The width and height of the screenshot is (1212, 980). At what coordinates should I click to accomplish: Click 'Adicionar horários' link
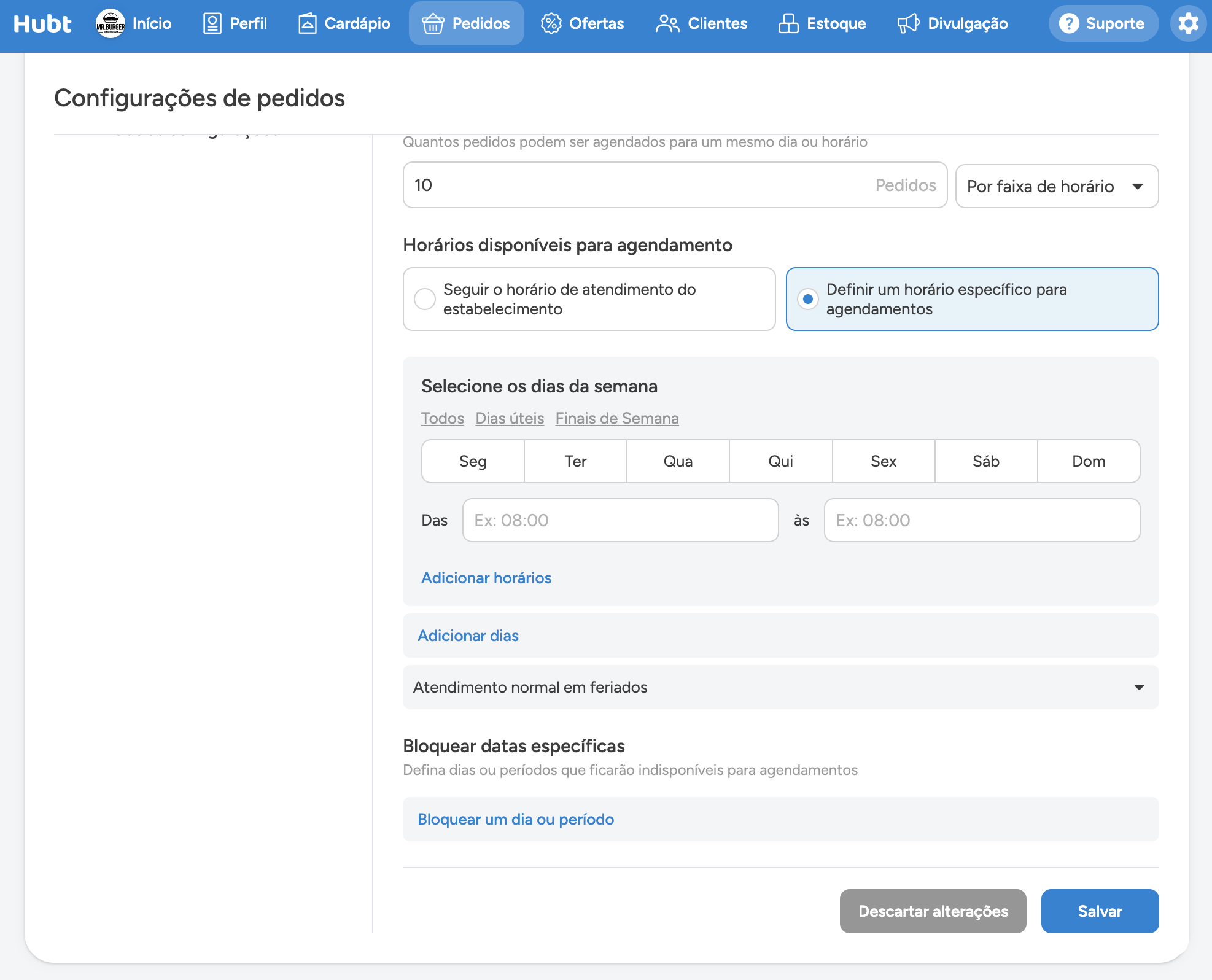486,578
